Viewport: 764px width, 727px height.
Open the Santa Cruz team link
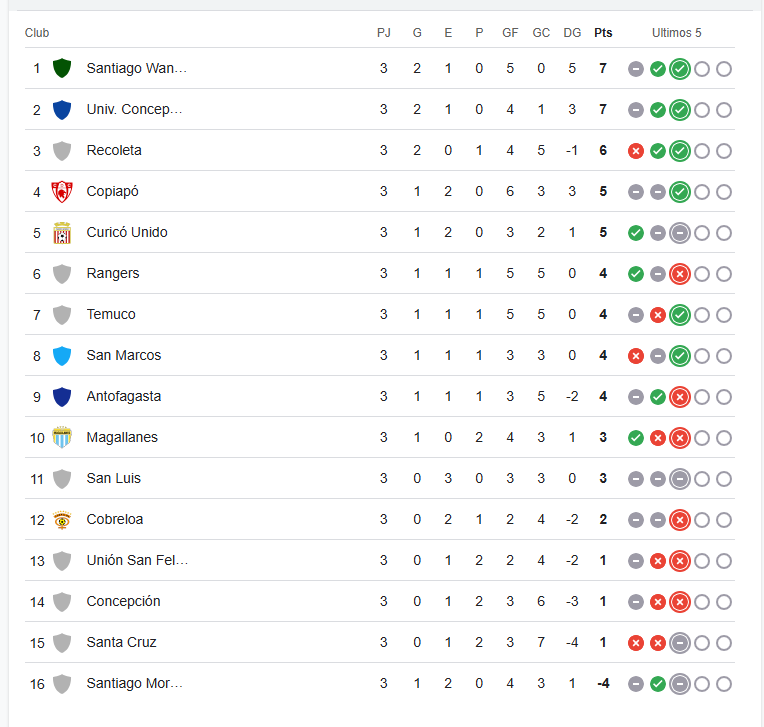(121, 642)
